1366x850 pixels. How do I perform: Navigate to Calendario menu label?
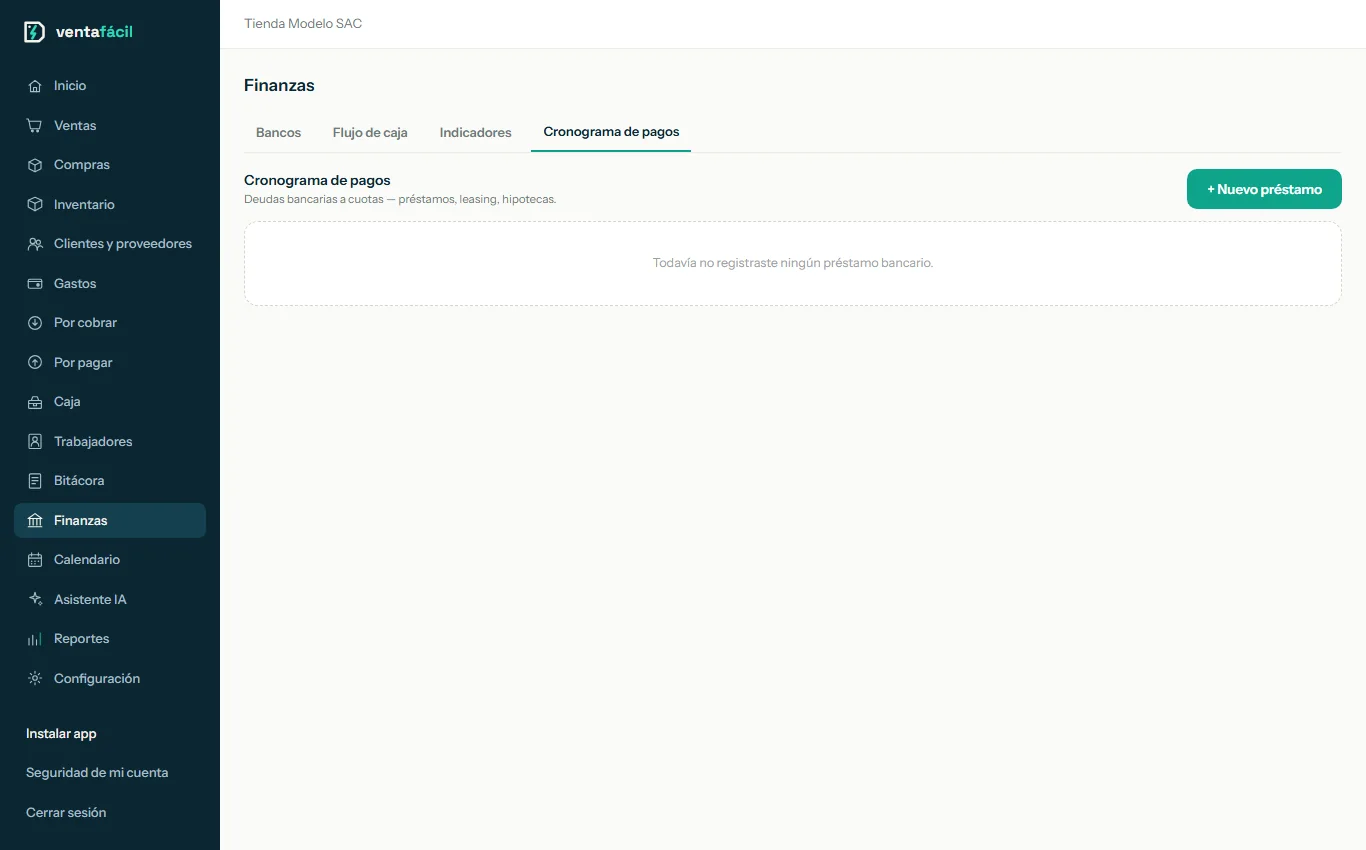87,560
